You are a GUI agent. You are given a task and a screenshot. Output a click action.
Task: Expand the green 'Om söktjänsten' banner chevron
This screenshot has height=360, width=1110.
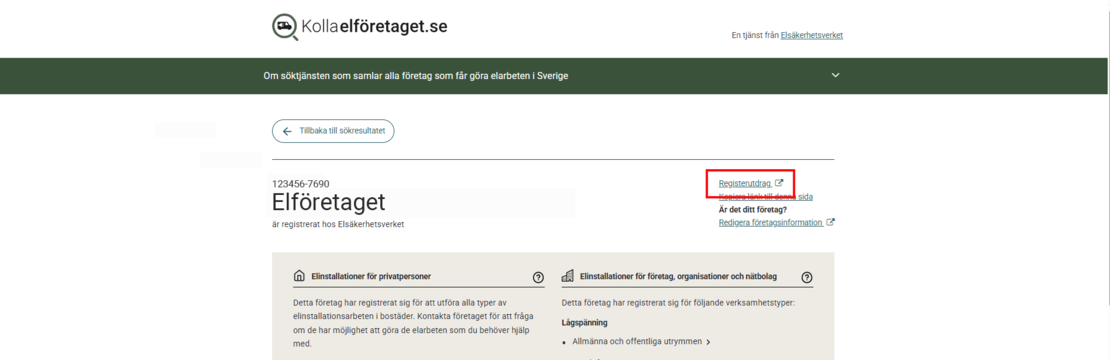pyautogui.click(x=835, y=75)
